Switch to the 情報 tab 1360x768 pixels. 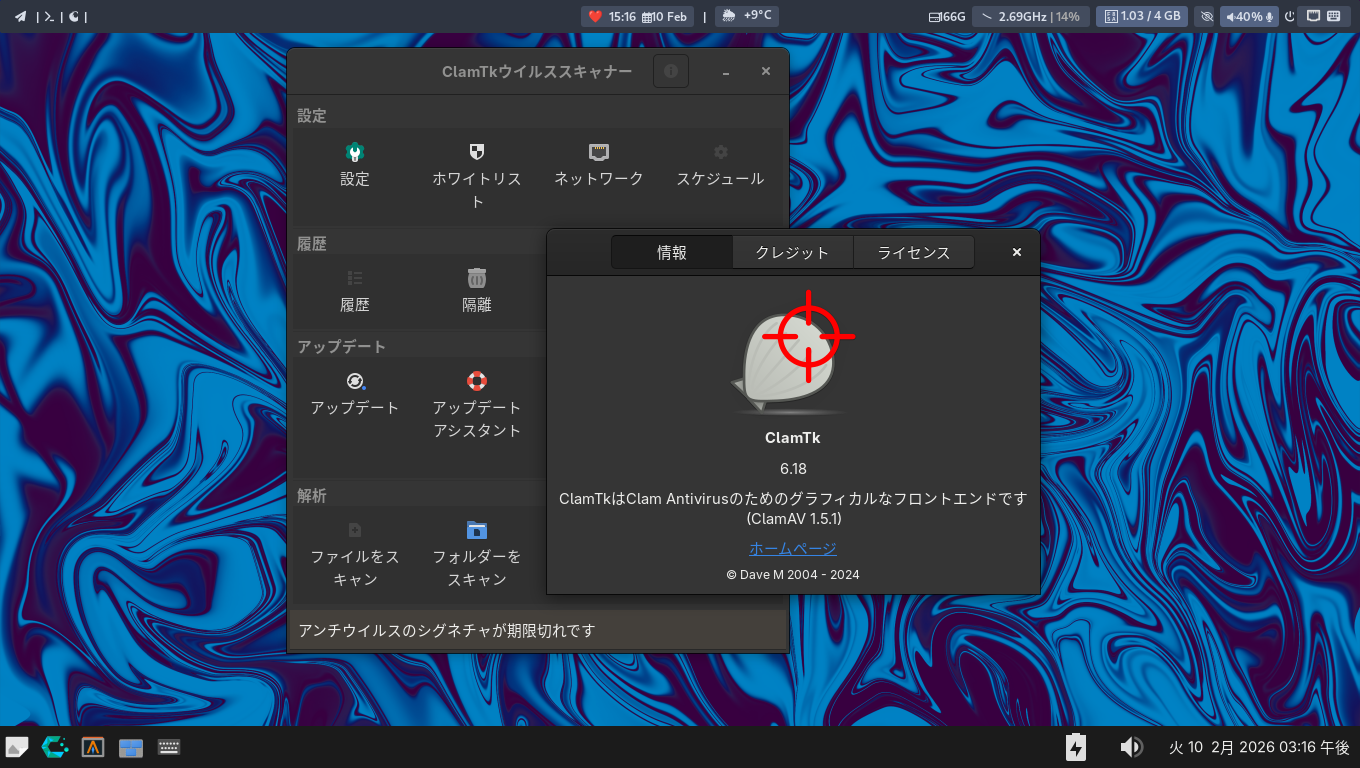coord(672,253)
